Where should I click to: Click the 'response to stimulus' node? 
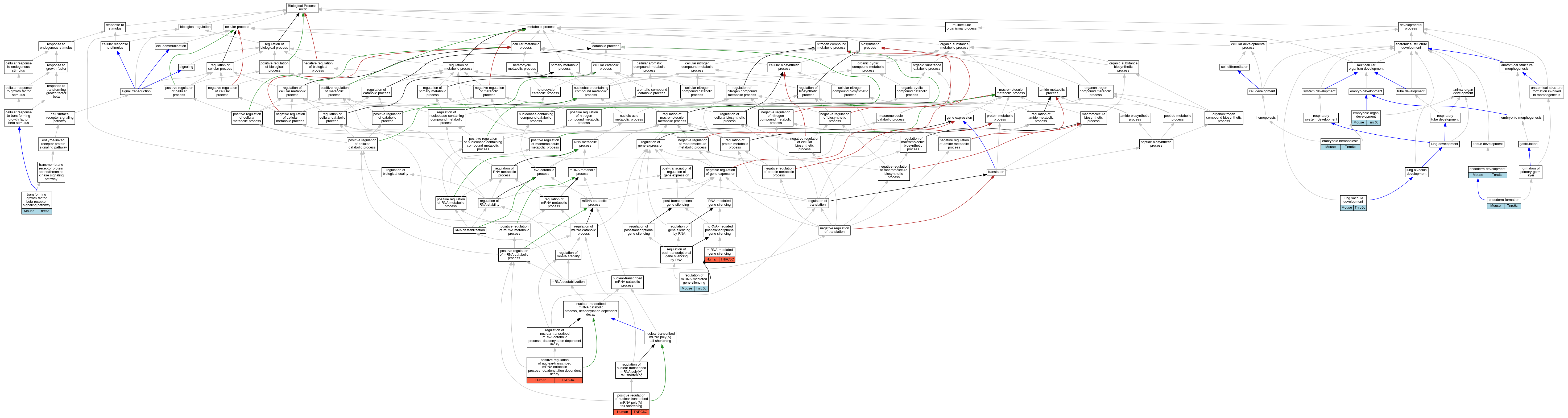pos(115,27)
